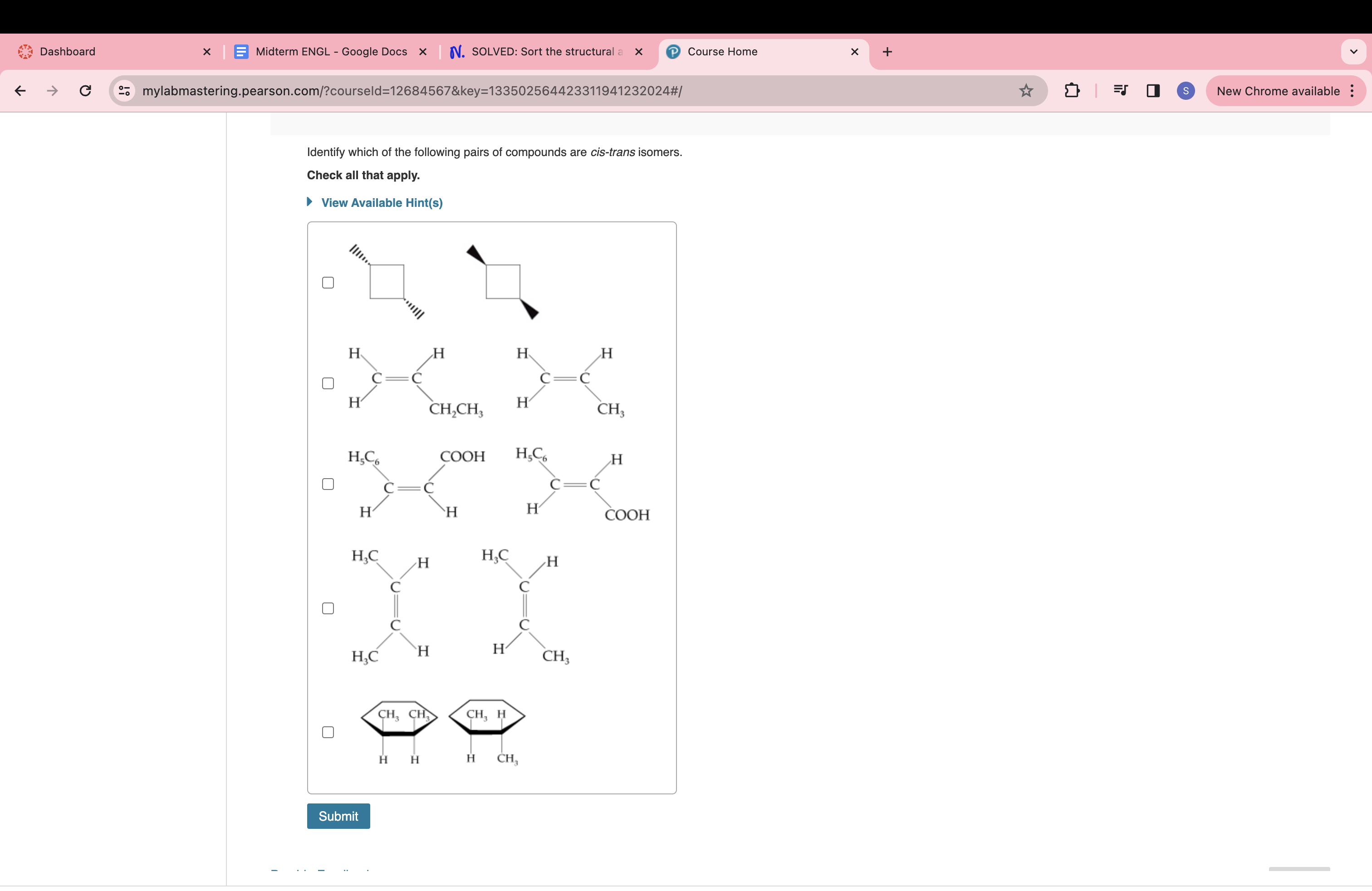Check the cyclohexane CH3 pair checkbox
The image size is (1372, 891).
(328, 732)
